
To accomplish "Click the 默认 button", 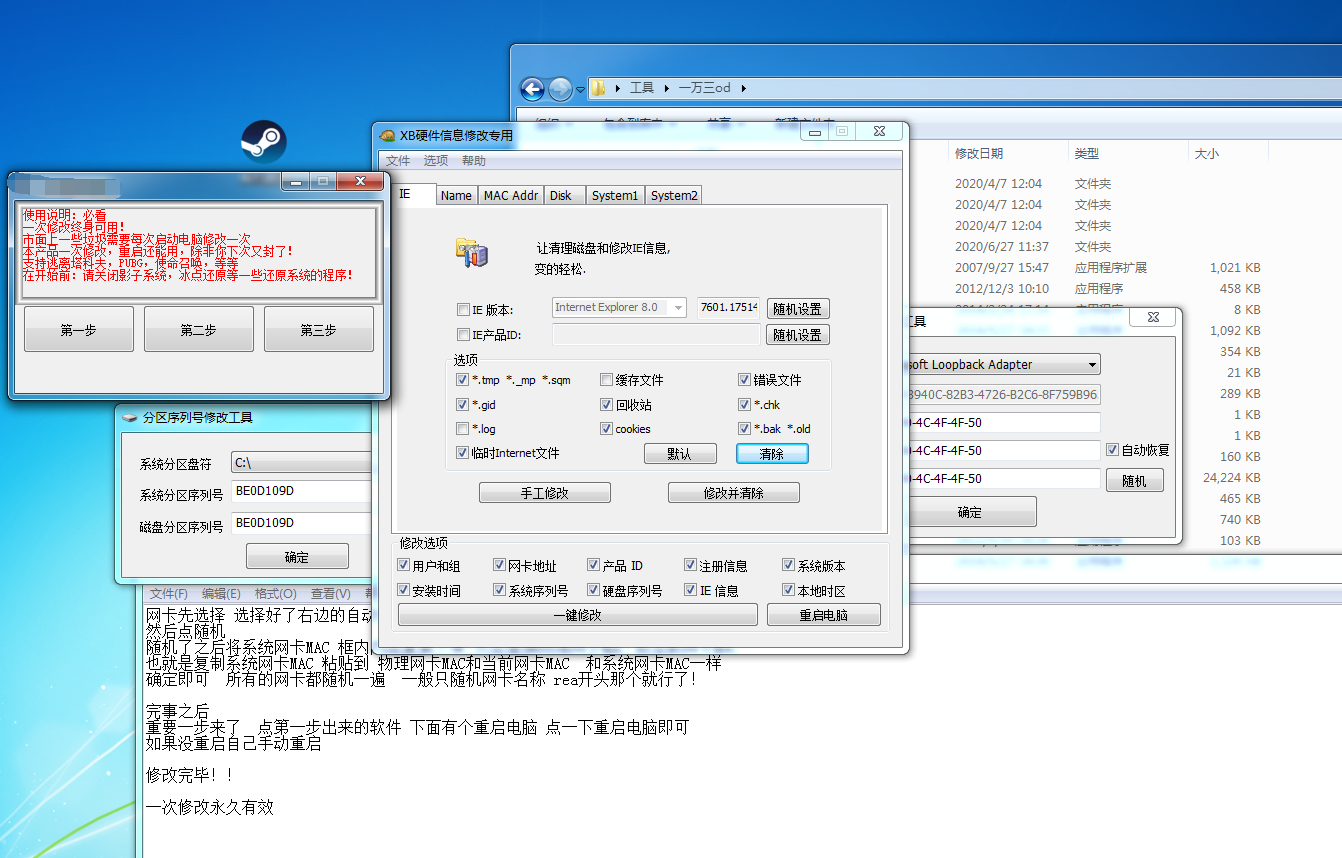I will [680, 454].
